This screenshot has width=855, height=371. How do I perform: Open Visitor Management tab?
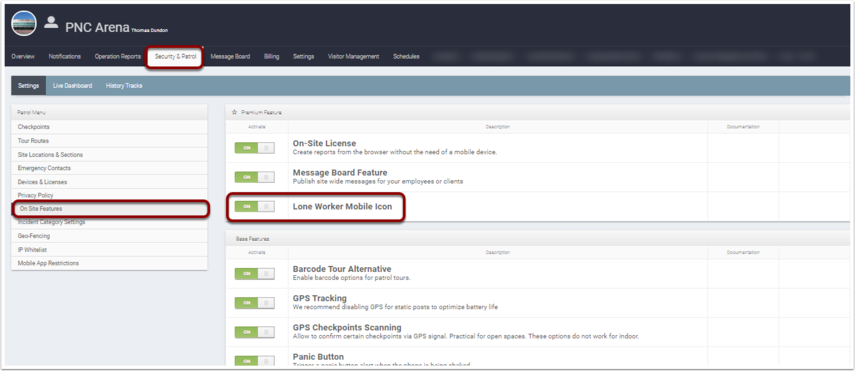[x=353, y=57]
